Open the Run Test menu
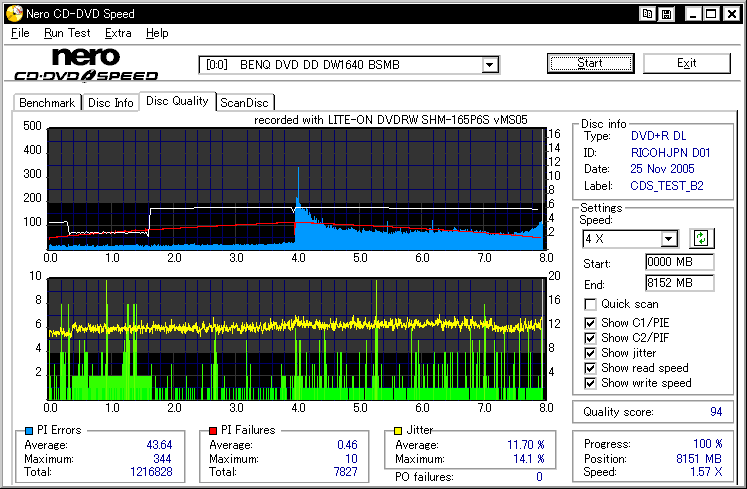This screenshot has width=747, height=489. (x=66, y=33)
